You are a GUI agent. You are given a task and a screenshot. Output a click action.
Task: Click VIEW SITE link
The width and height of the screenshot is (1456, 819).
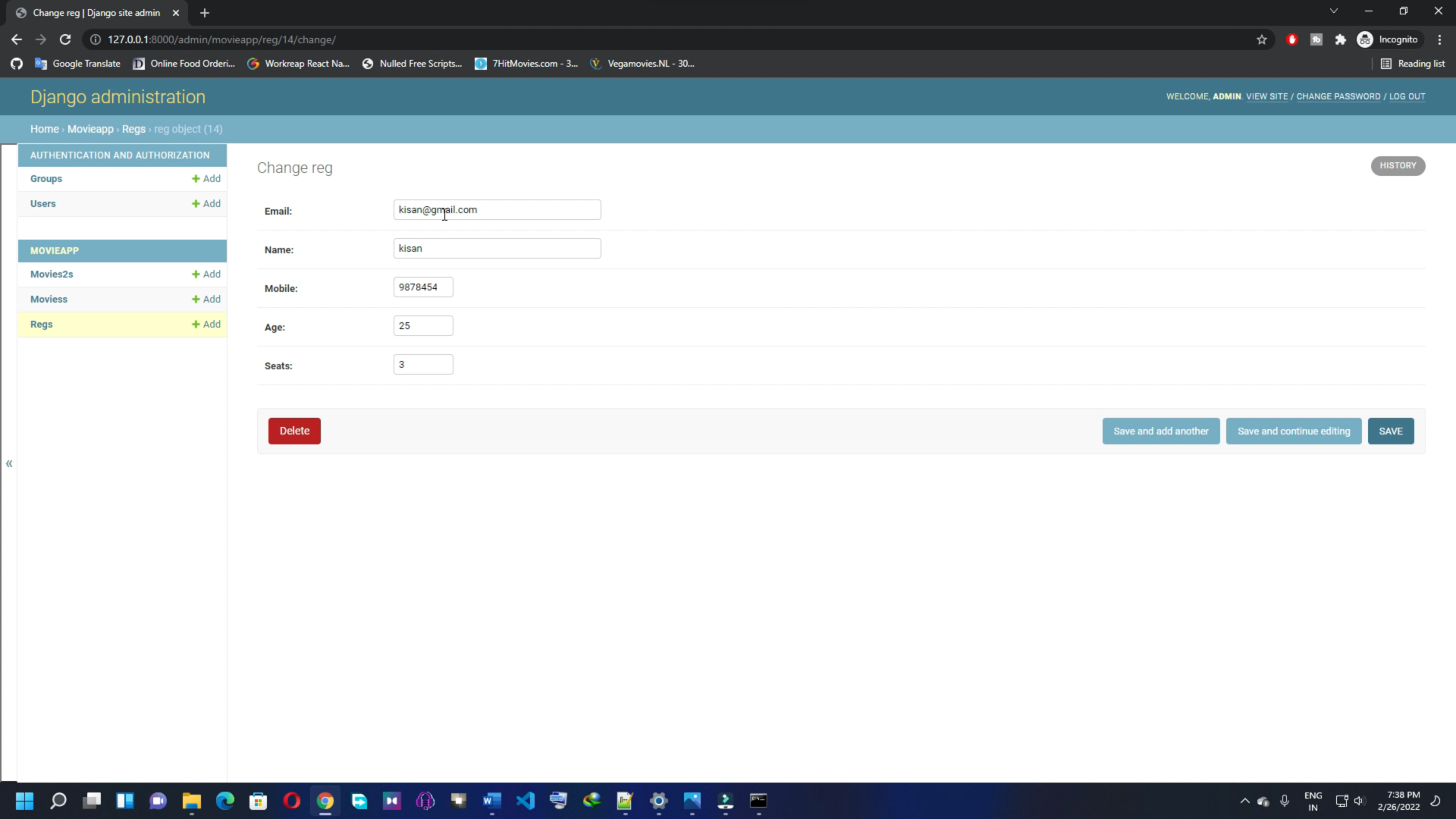point(1267,96)
